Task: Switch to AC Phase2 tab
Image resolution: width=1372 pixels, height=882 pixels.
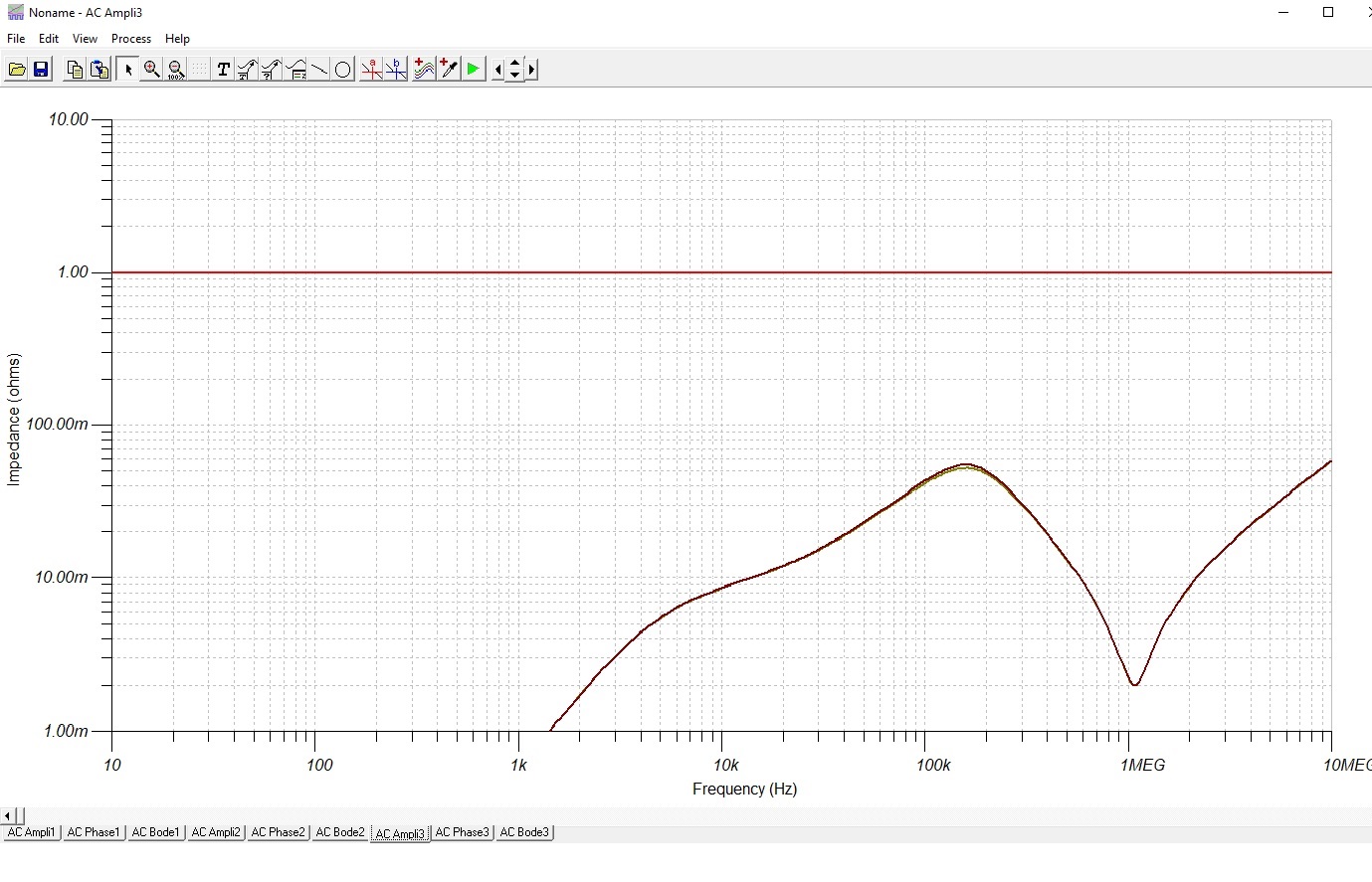Action: pyautogui.click(x=278, y=833)
